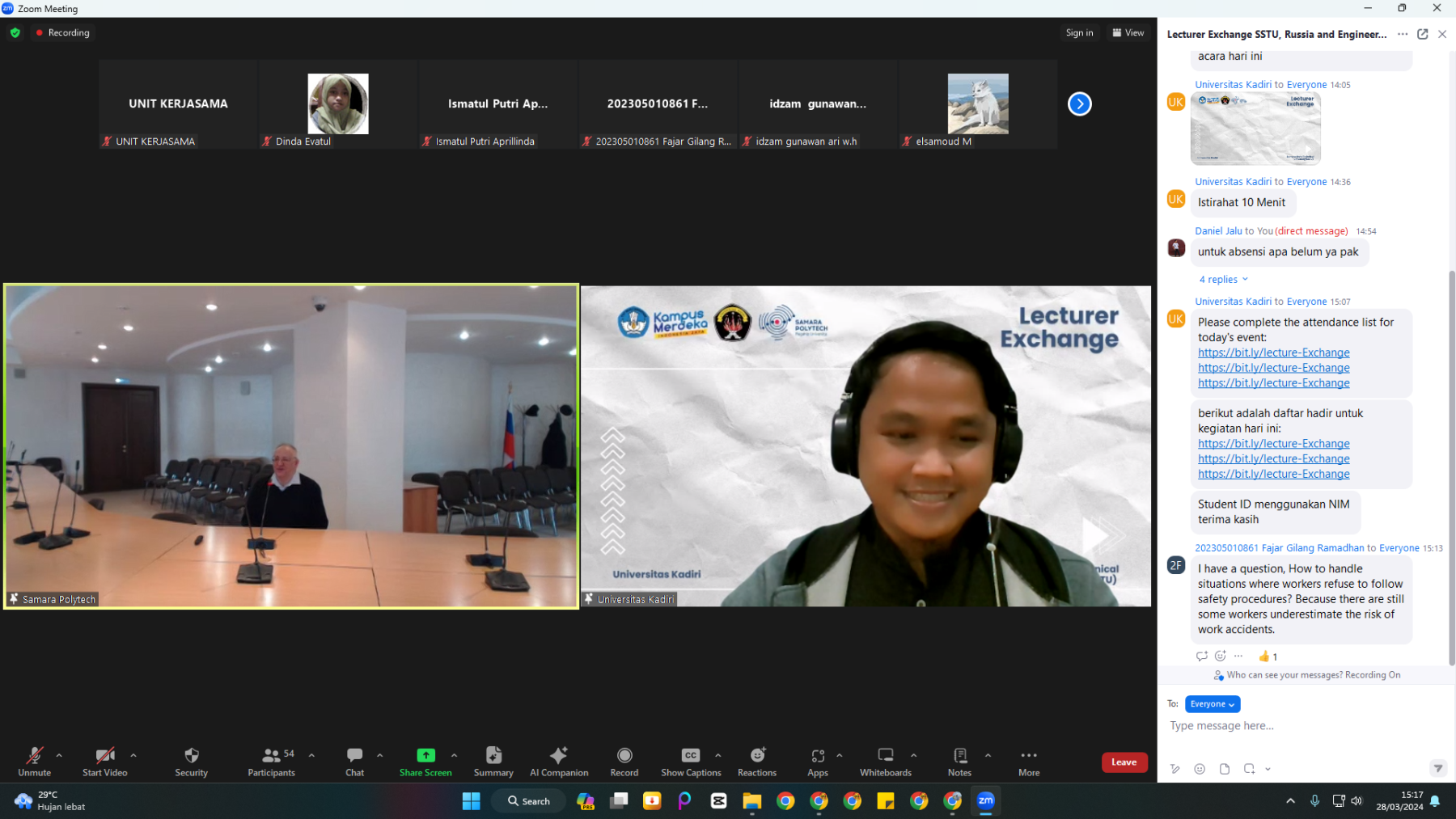
Task: Open the Reactions menu
Action: pyautogui.click(x=757, y=762)
